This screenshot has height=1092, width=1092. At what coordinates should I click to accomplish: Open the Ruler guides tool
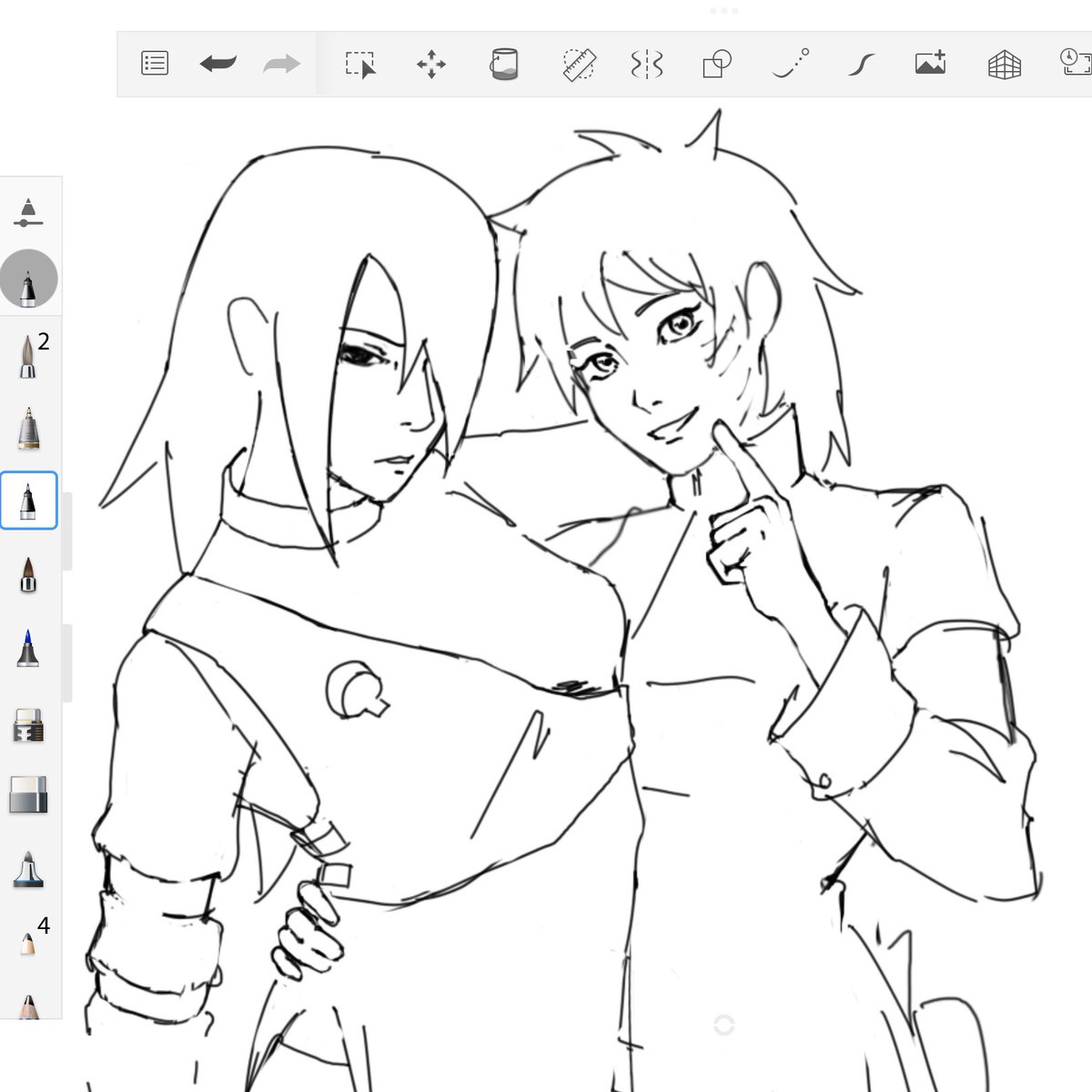tap(579, 65)
